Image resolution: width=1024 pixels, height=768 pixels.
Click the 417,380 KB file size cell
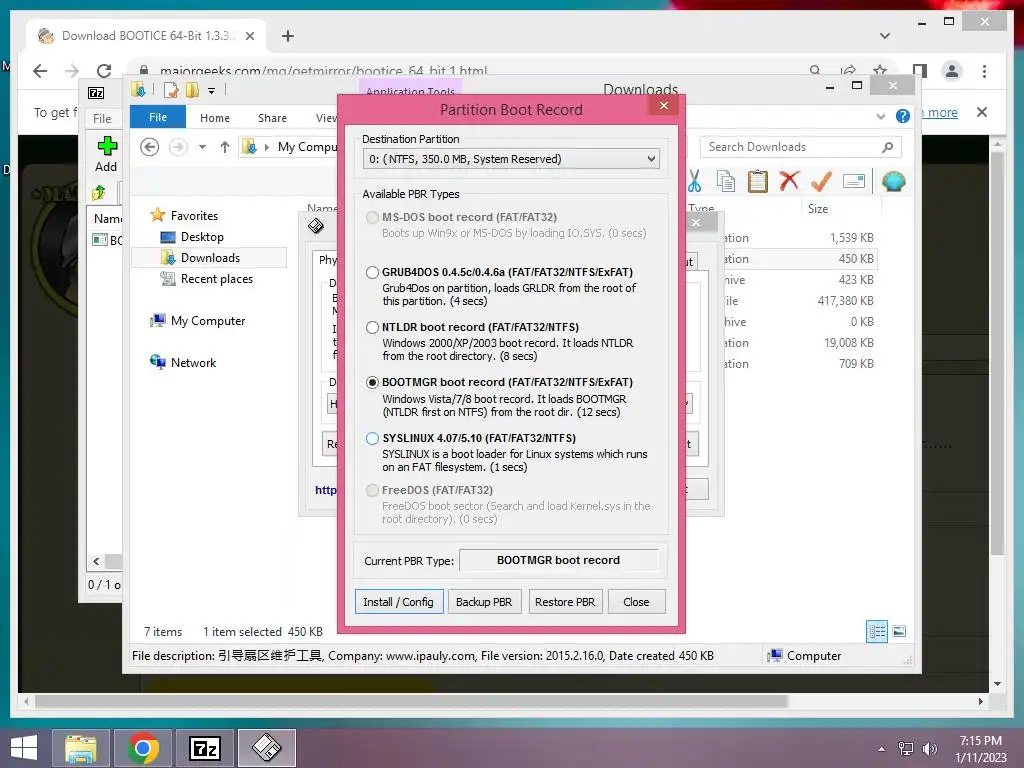click(x=845, y=301)
